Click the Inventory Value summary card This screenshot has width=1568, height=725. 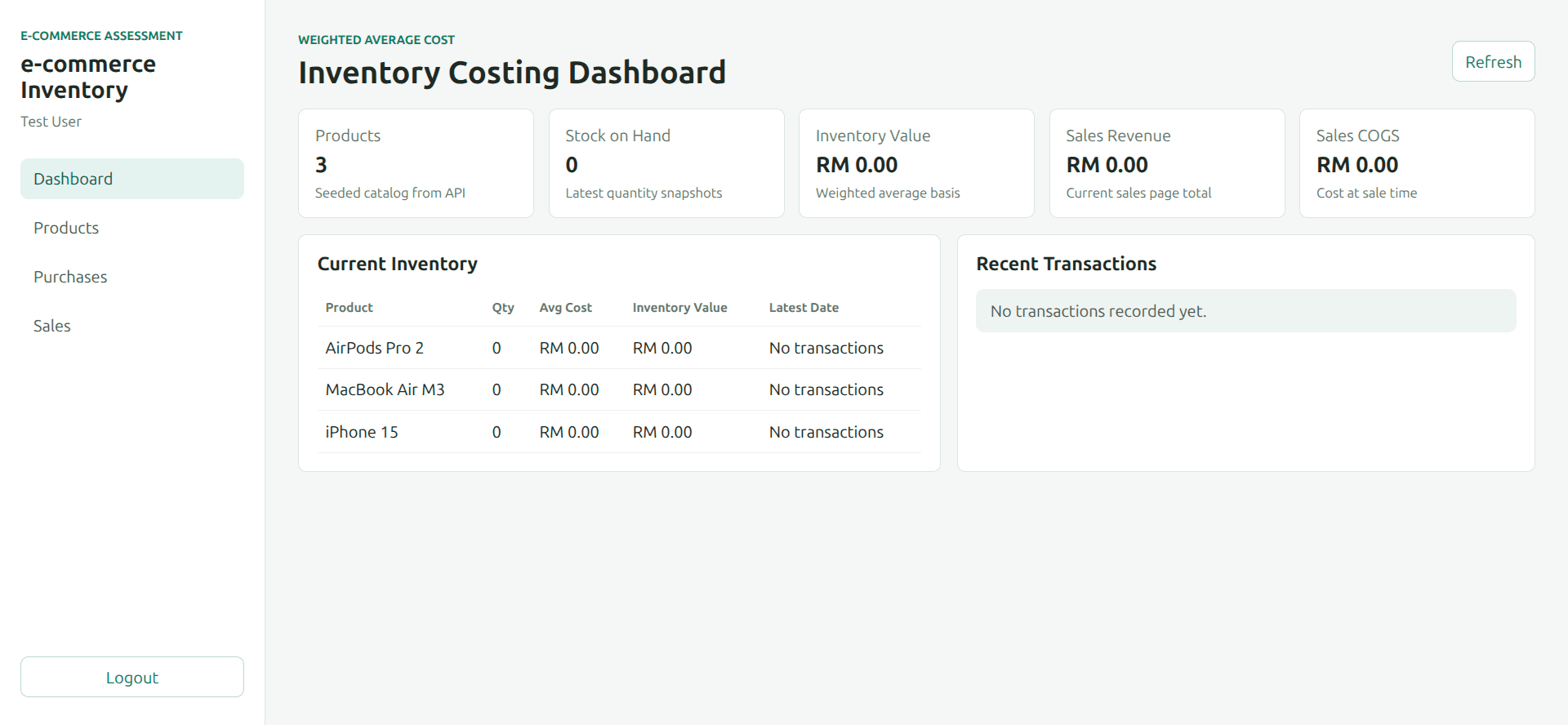point(916,163)
